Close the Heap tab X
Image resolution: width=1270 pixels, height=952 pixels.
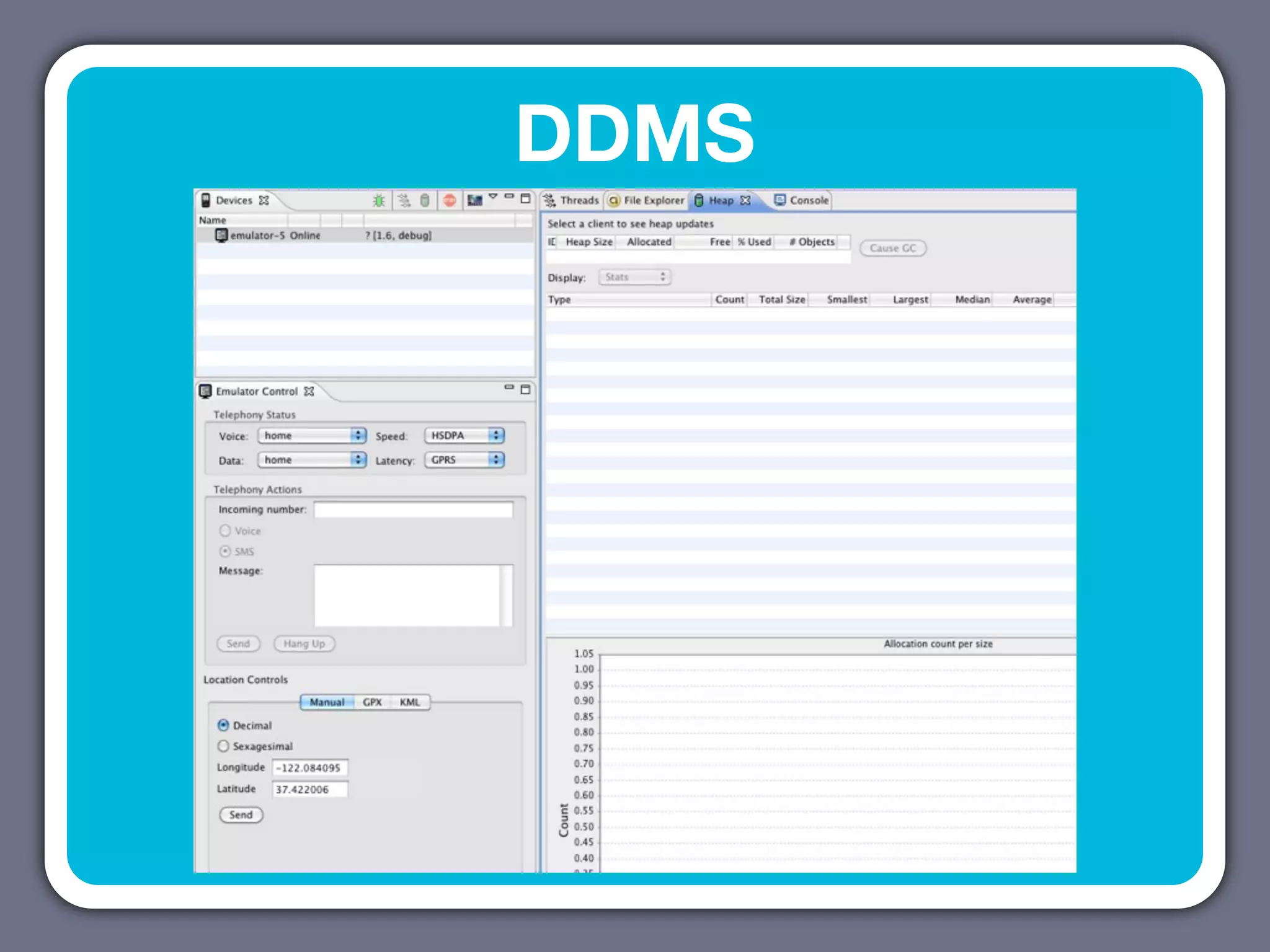[745, 200]
